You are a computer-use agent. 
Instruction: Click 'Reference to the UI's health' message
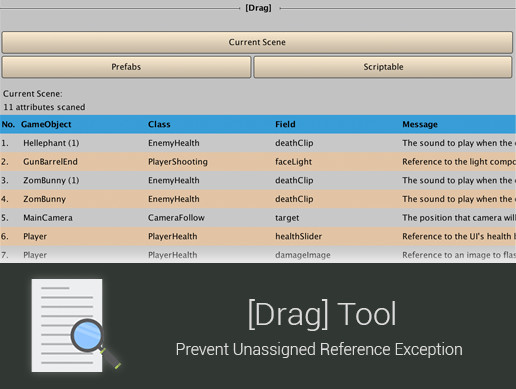(459, 236)
